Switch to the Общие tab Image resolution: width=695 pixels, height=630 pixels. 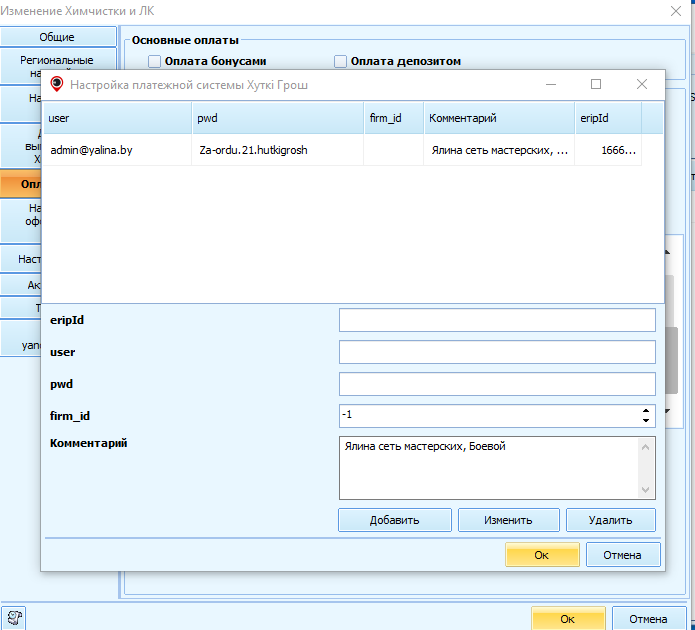(57, 36)
